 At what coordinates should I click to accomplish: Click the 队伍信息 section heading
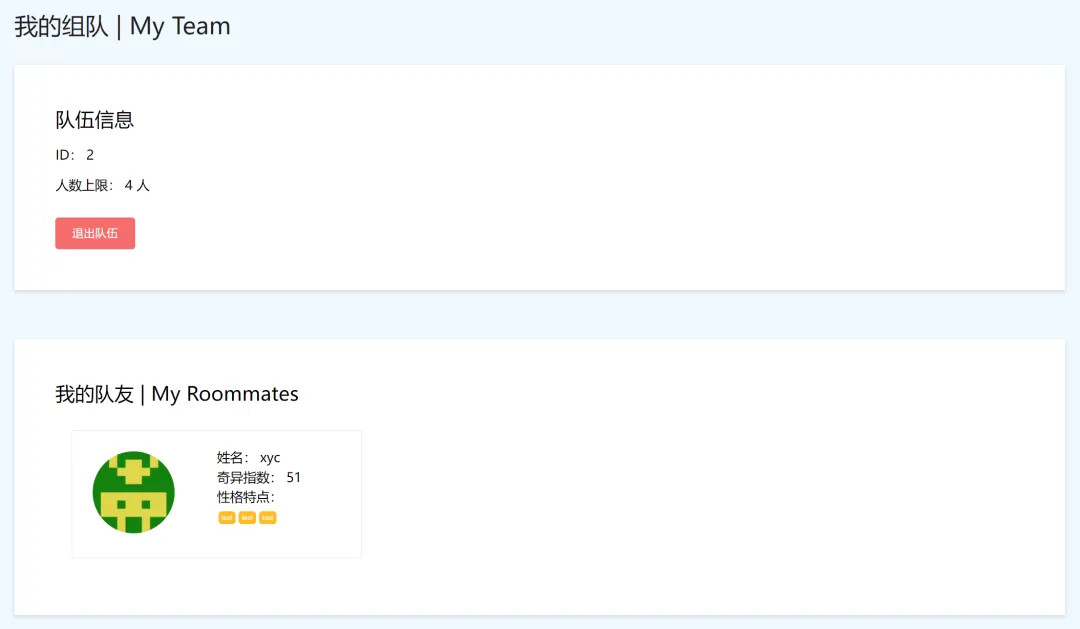click(x=94, y=120)
